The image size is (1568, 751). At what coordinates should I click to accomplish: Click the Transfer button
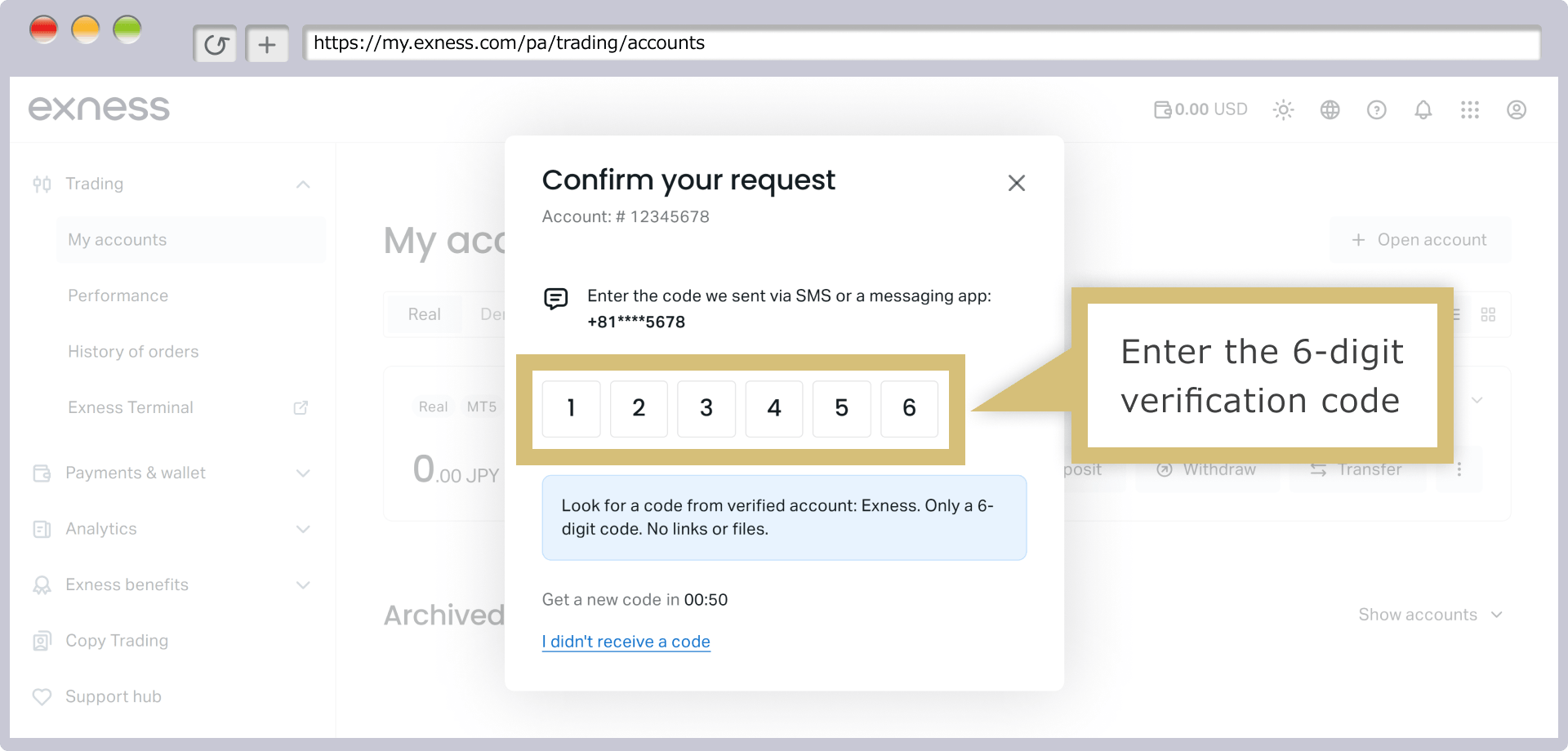coord(1357,469)
